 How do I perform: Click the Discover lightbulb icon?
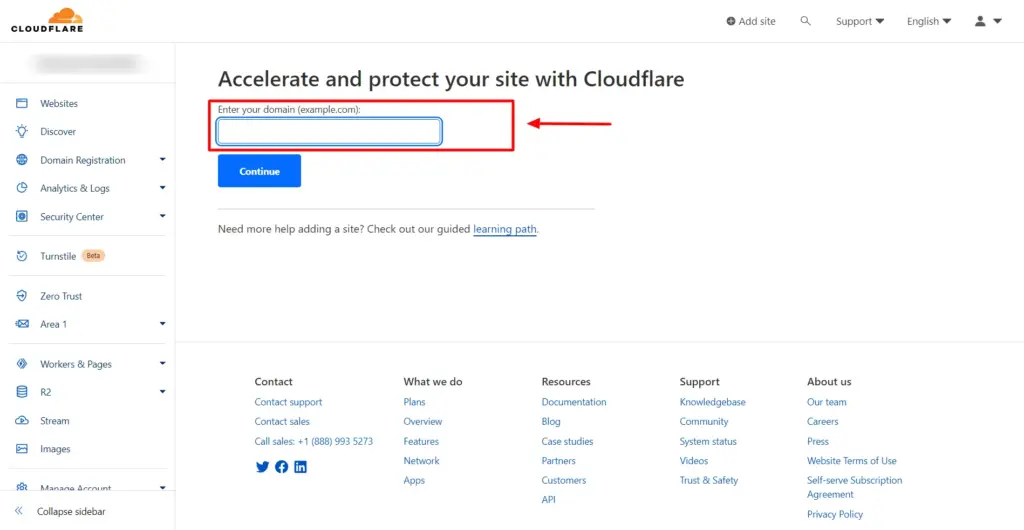tap(22, 131)
